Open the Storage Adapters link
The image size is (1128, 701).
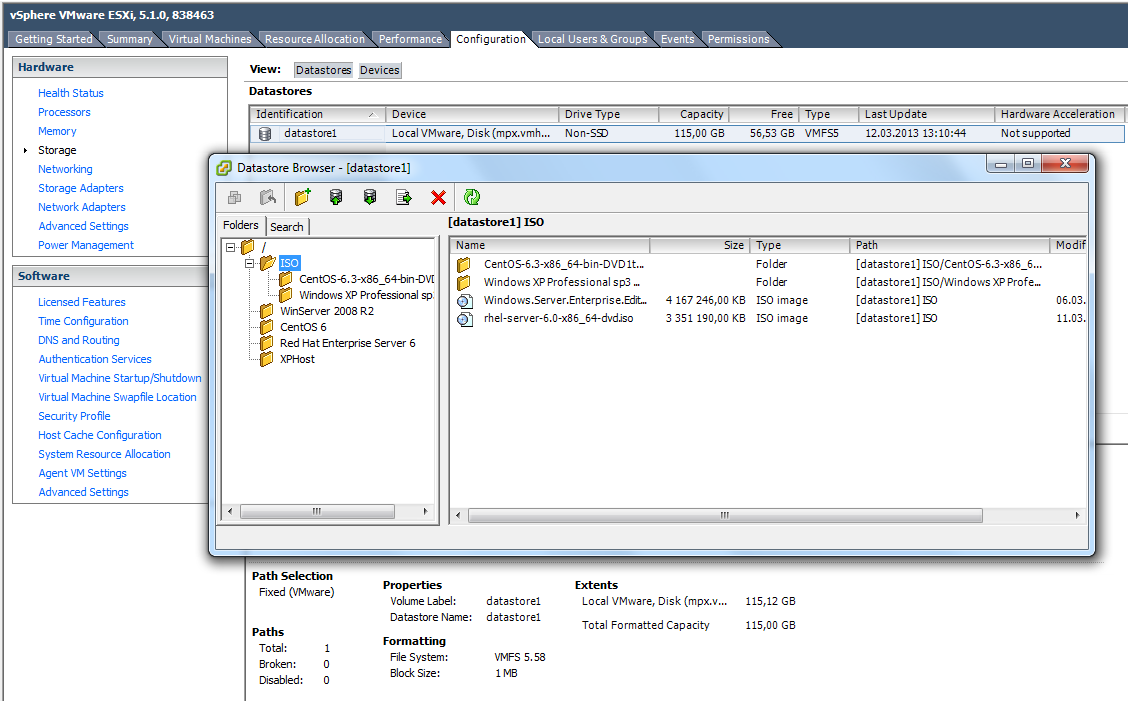coord(81,188)
